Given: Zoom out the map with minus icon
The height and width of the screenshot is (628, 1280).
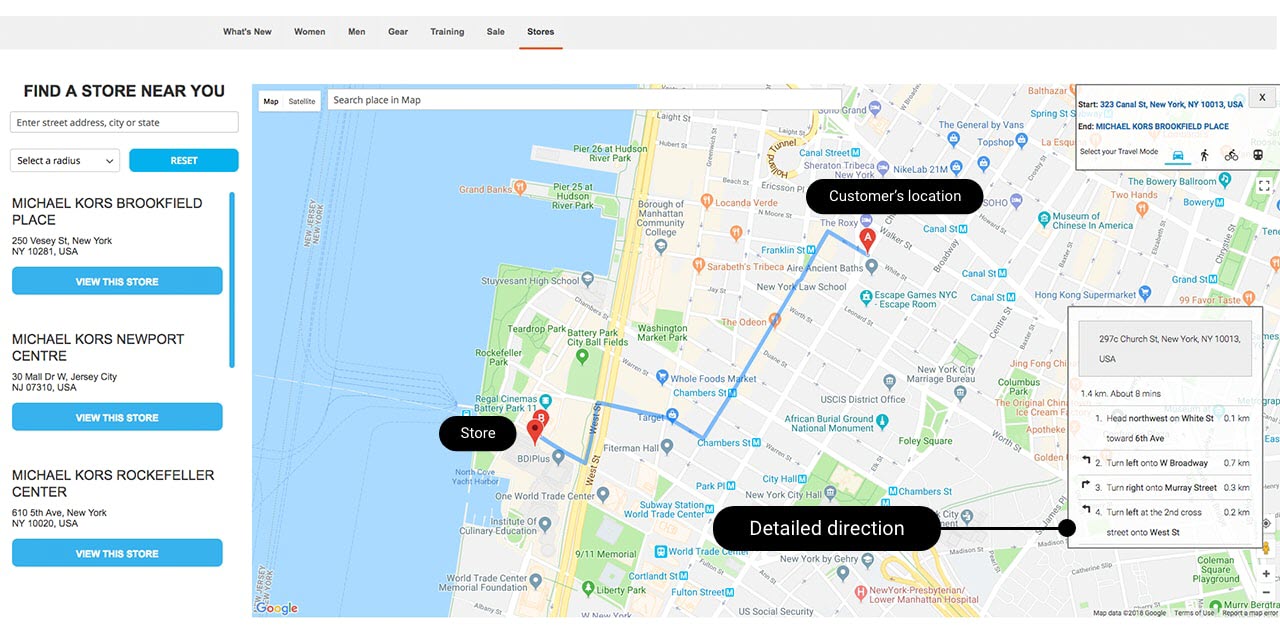Looking at the screenshot, I should click(x=1266, y=592).
